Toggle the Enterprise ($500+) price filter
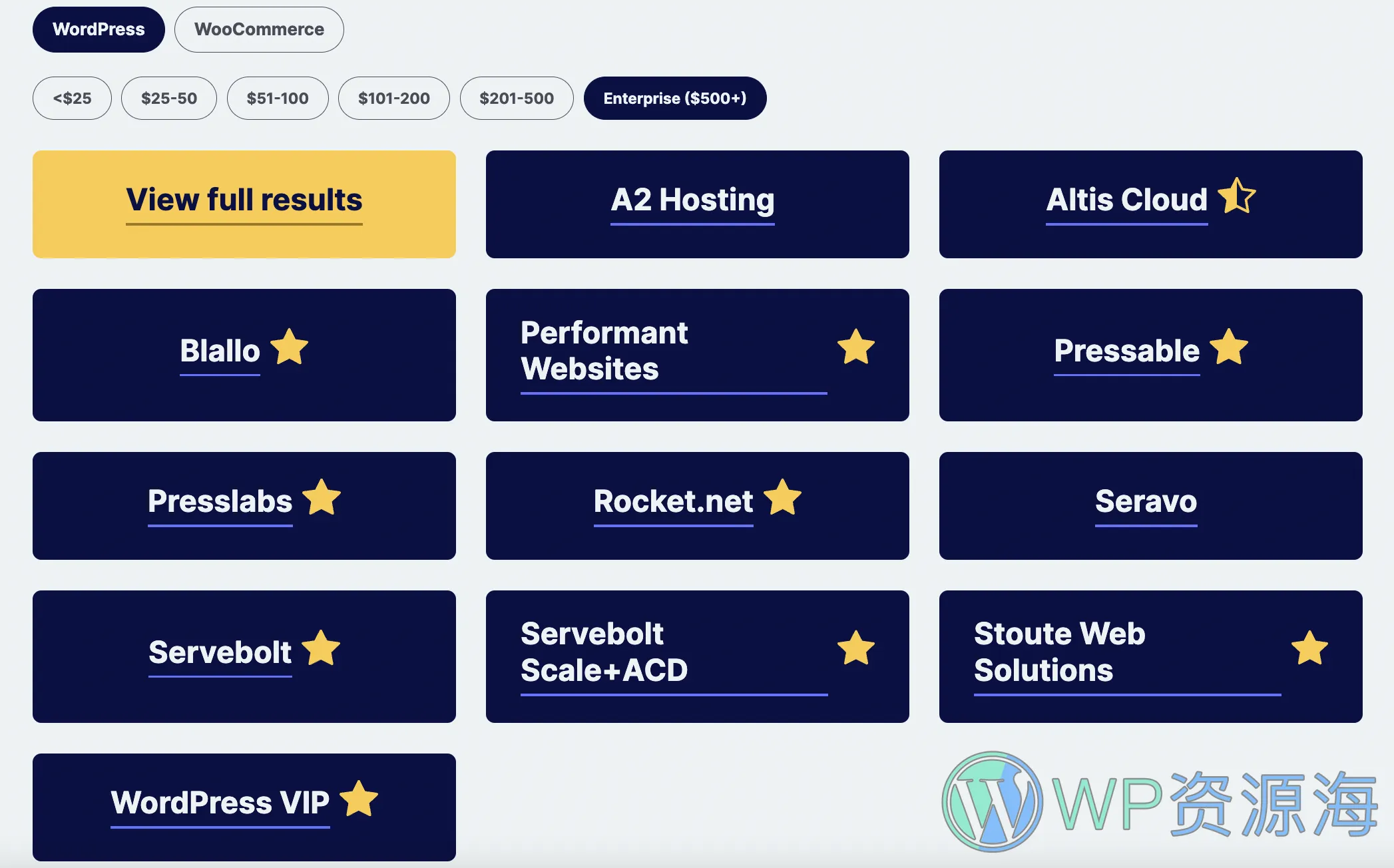Screen dimensions: 1394x868 point(676,97)
